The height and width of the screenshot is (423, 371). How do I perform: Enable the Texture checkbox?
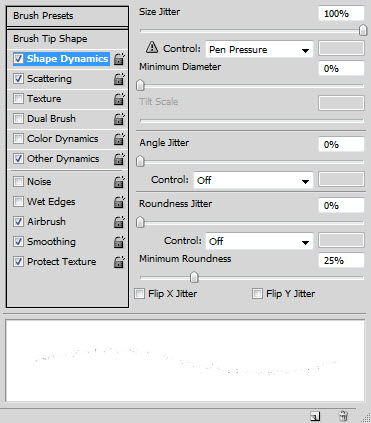point(18,99)
